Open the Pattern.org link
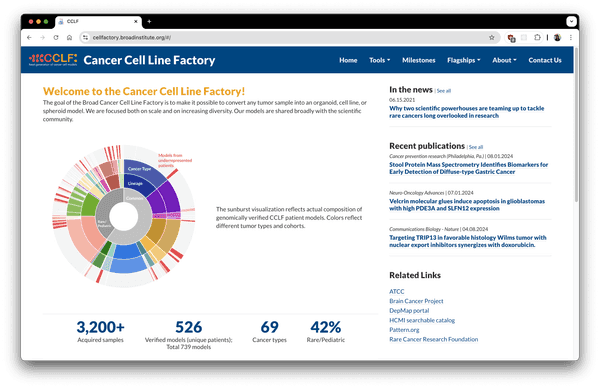Screen dimensions: 600x388 coord(404,329)
